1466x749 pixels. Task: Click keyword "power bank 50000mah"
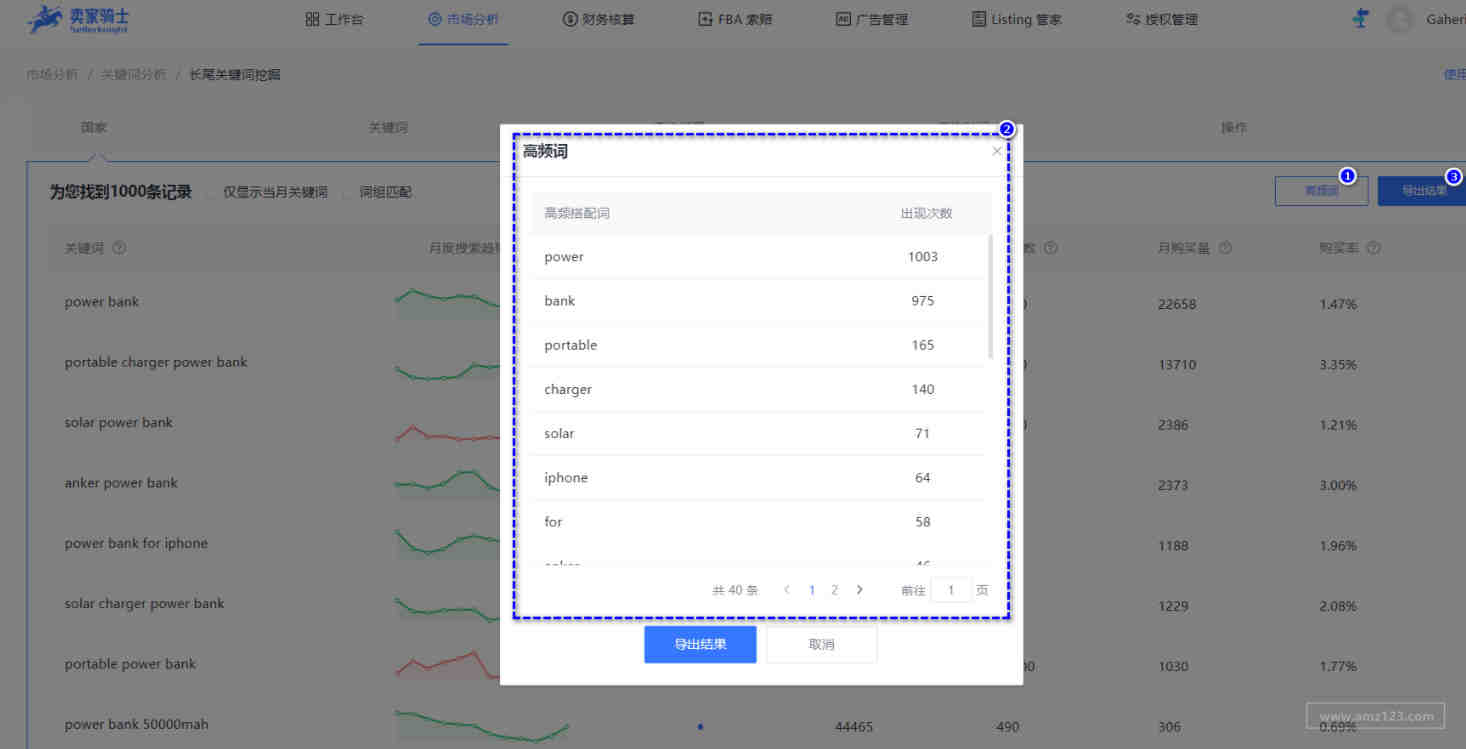pyautogui.click(x=137, y=724)
